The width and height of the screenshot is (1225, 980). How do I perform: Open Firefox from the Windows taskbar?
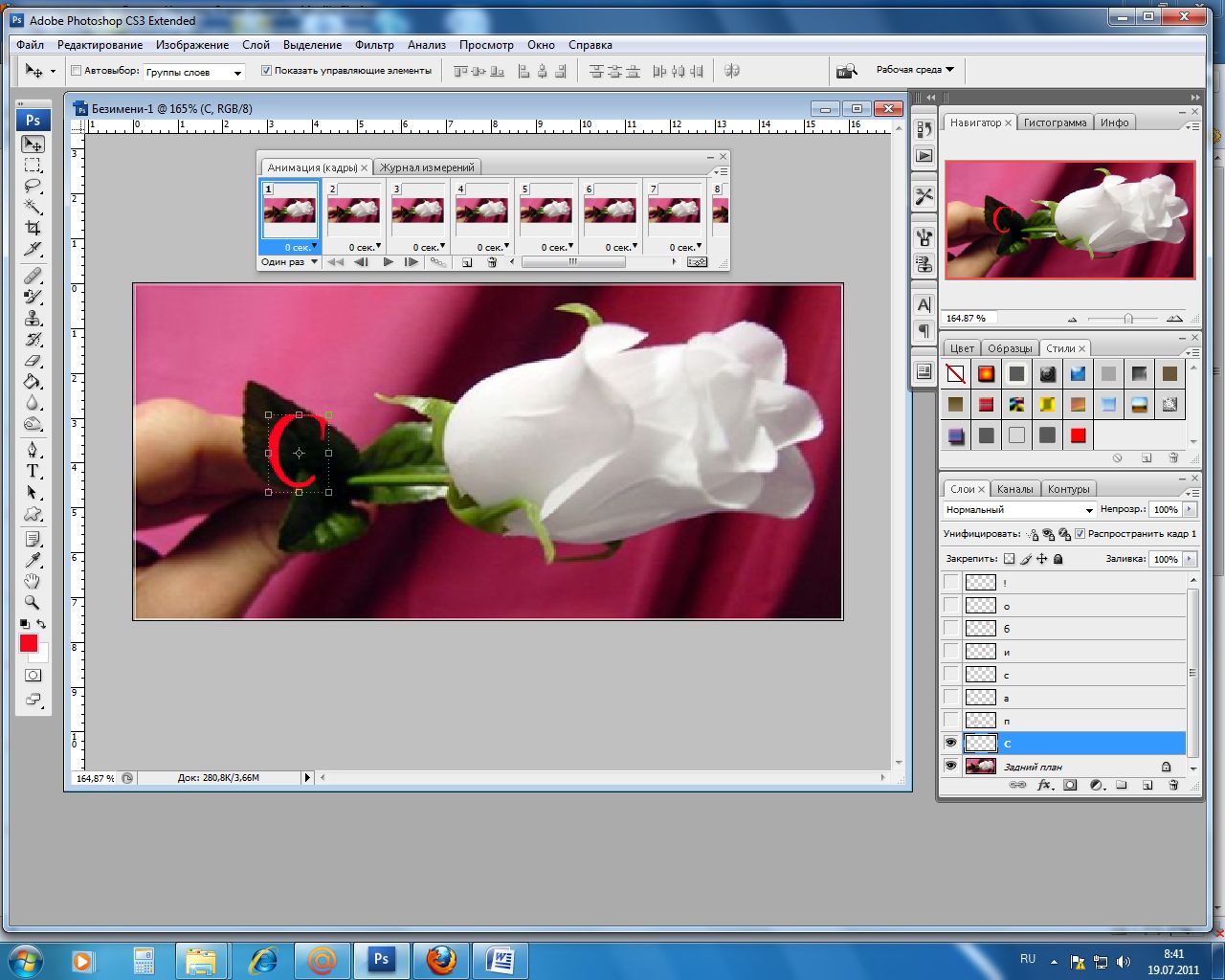440,959
